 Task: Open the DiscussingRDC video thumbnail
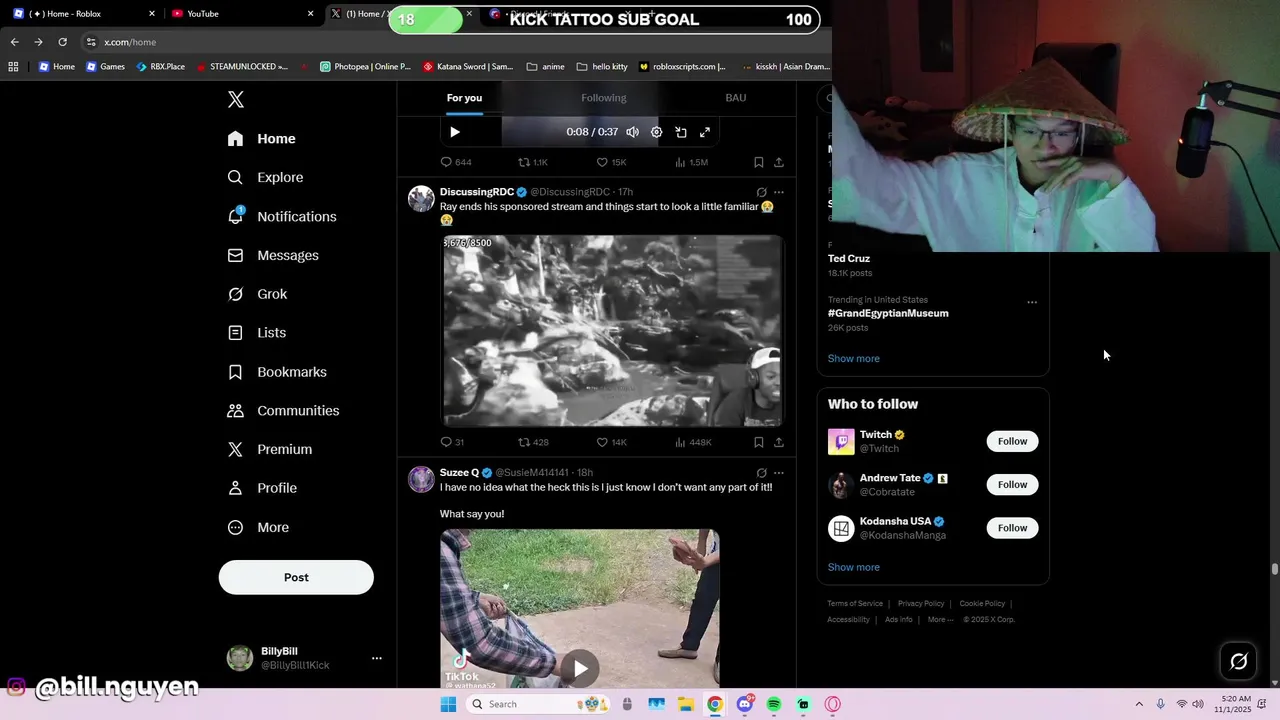click(x=613, y=331)
